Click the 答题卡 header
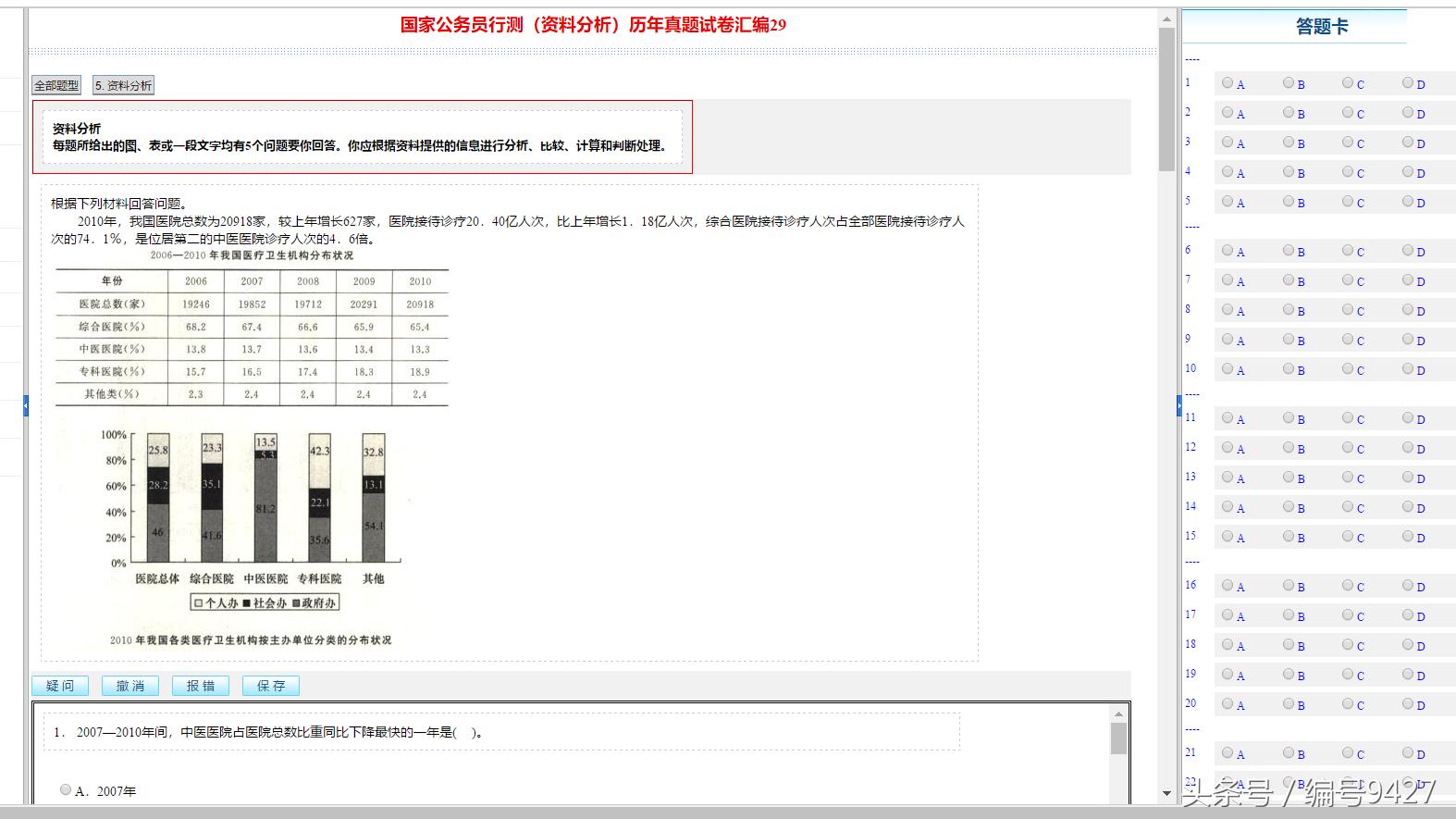The width and height of the screenshot is (1456, 819). [1322, 27]
